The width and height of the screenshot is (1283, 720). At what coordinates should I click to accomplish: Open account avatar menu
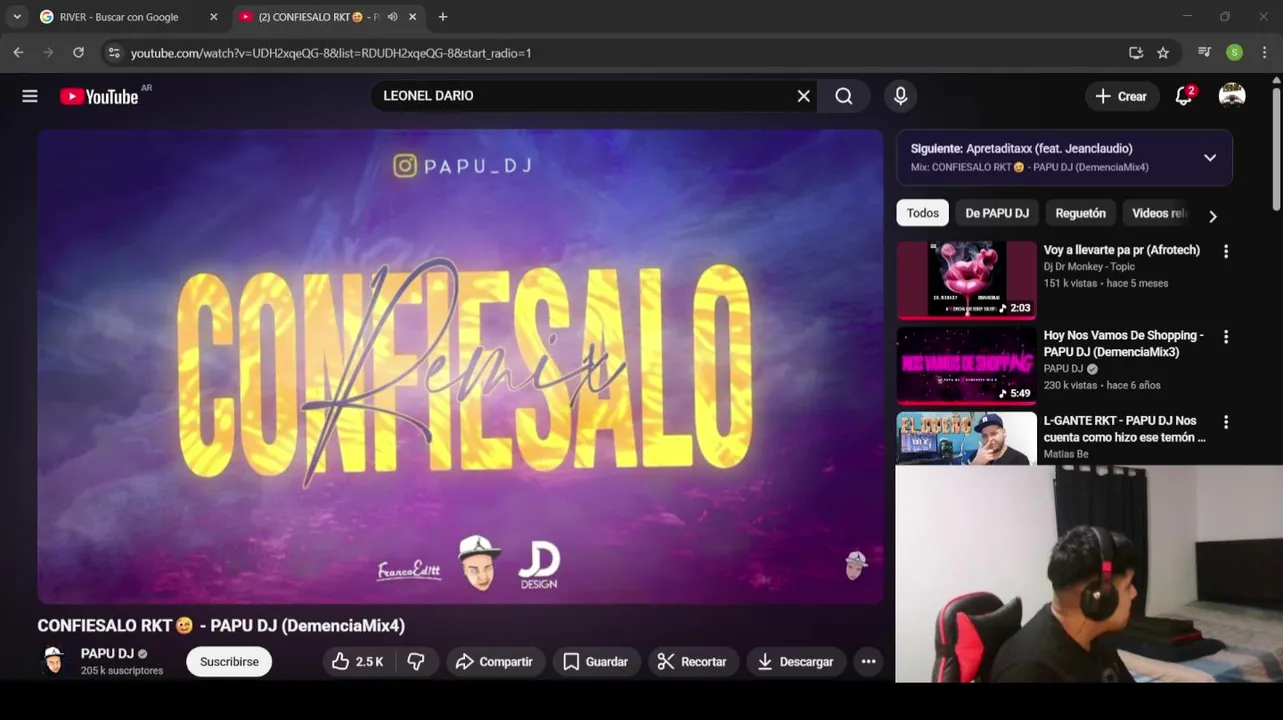[1232, 96]
